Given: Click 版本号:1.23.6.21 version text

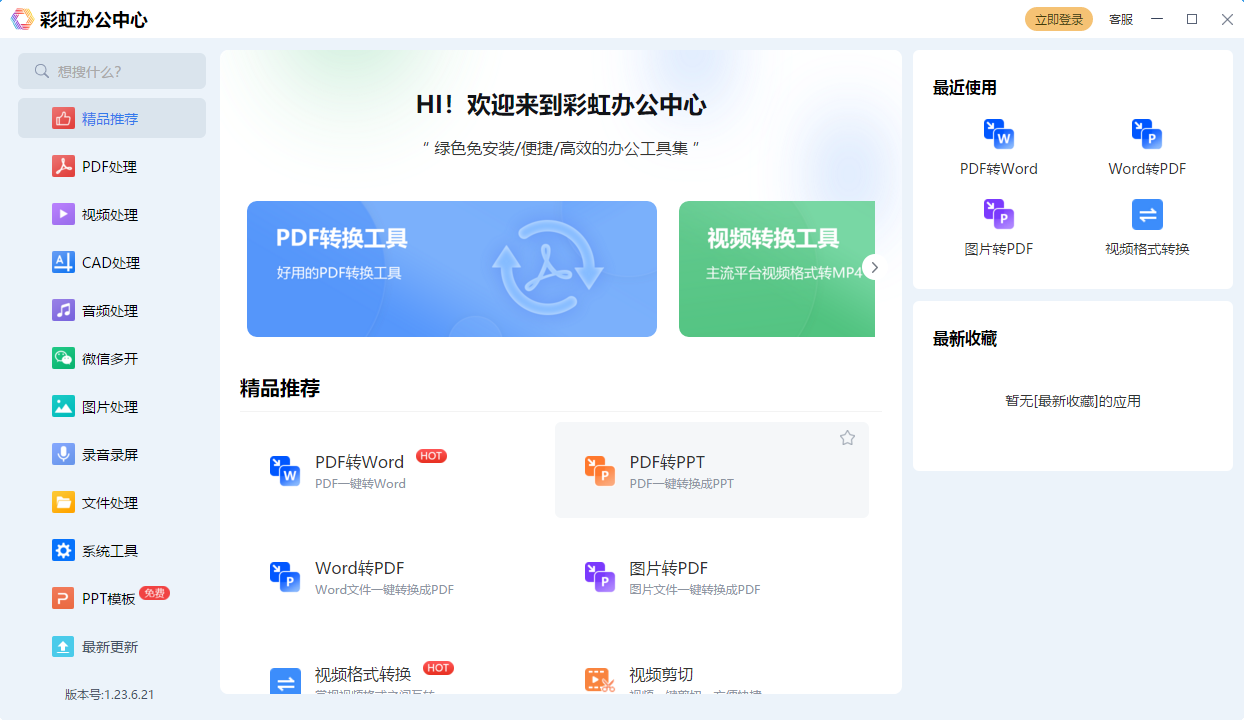Looking at the screenshot, I should point(110,695).
